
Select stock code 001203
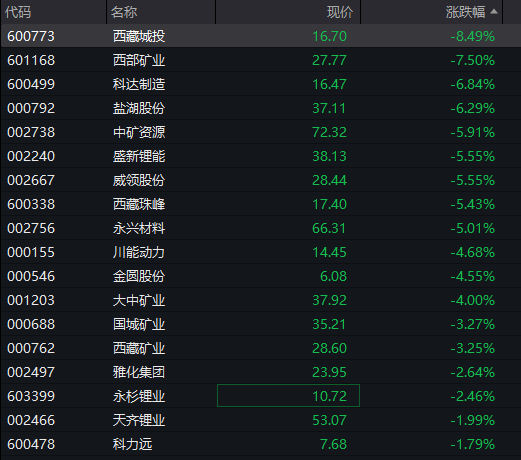pos(31,300)
